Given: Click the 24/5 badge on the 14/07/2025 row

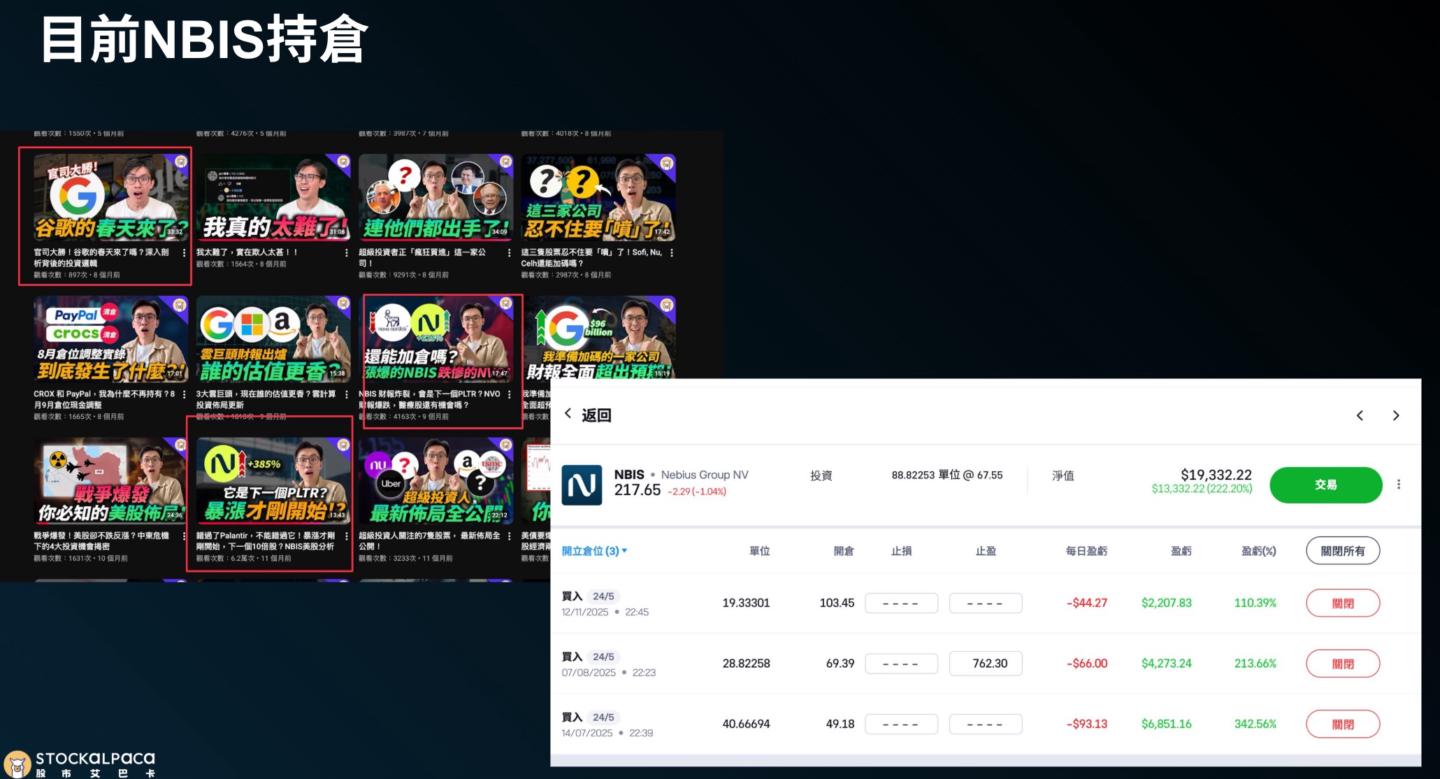Looking at the screenshot, I should coord(603,717).
